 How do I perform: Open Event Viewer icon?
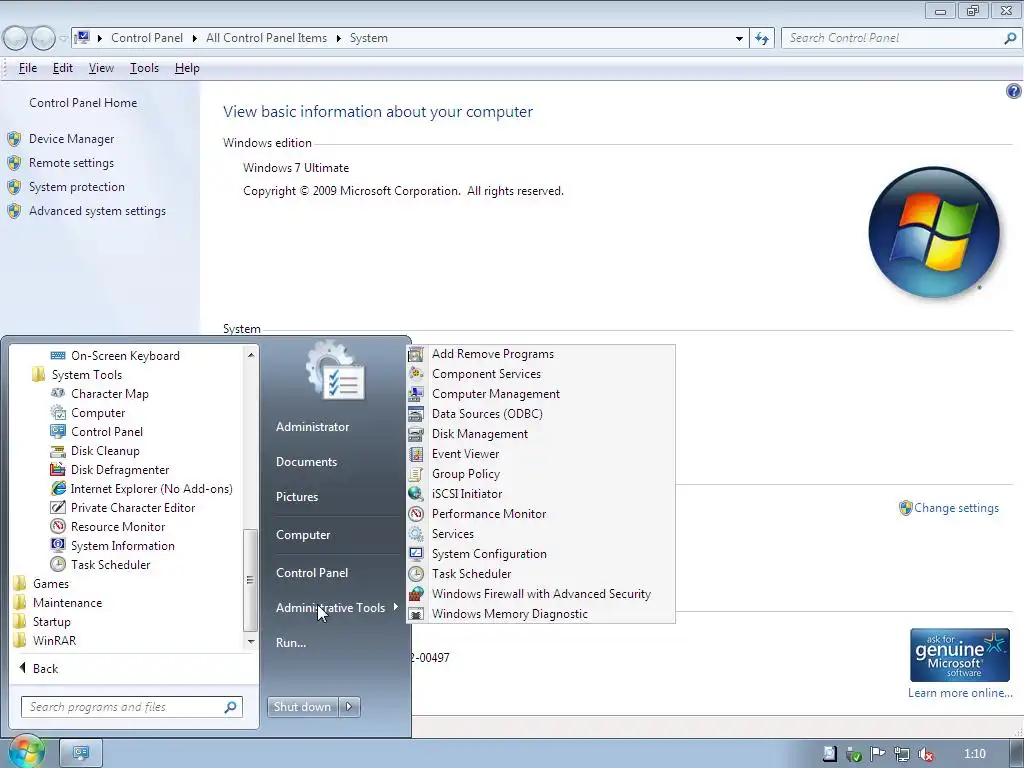416,454
